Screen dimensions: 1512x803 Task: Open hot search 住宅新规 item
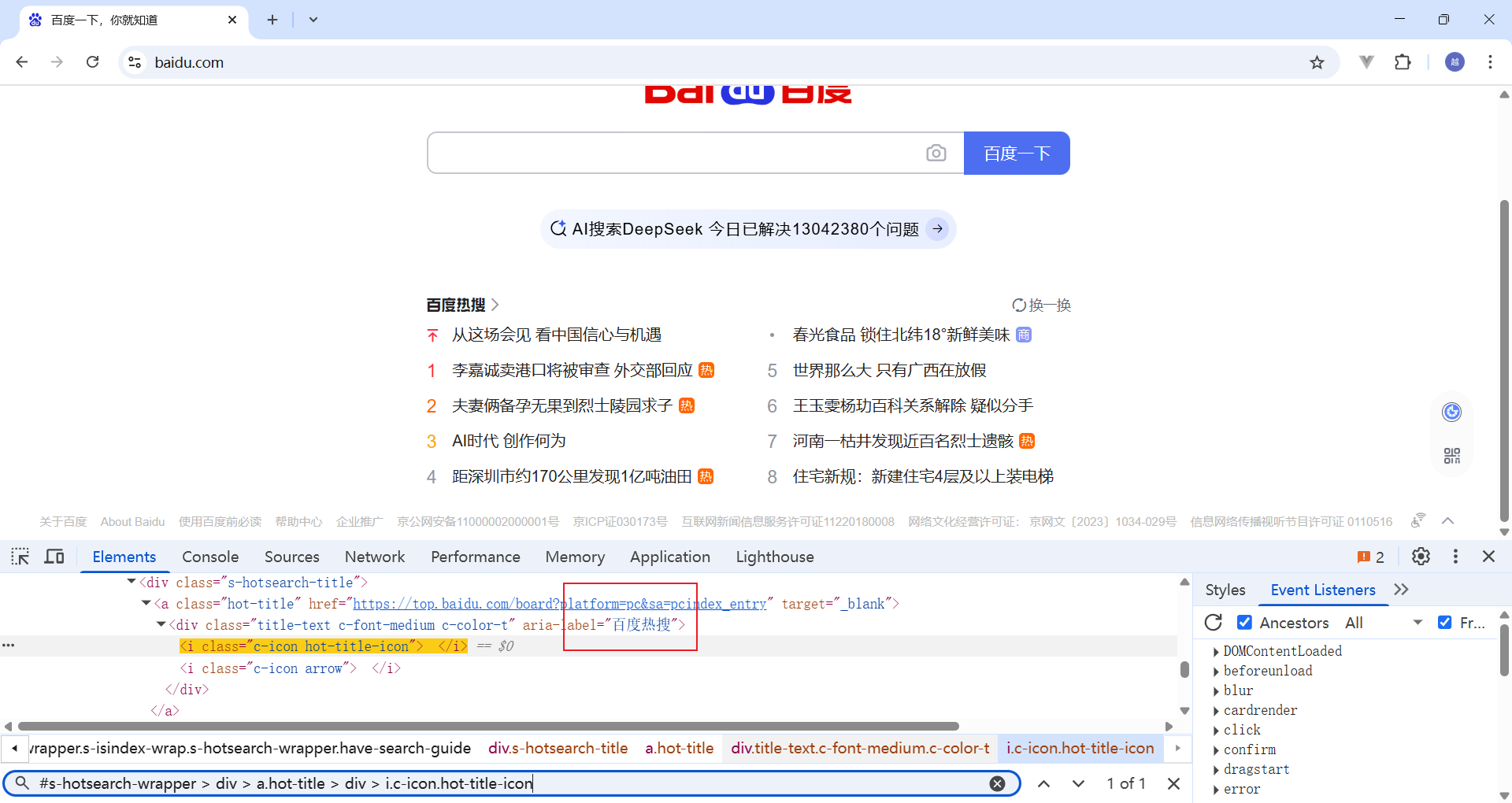pos(923,476)
